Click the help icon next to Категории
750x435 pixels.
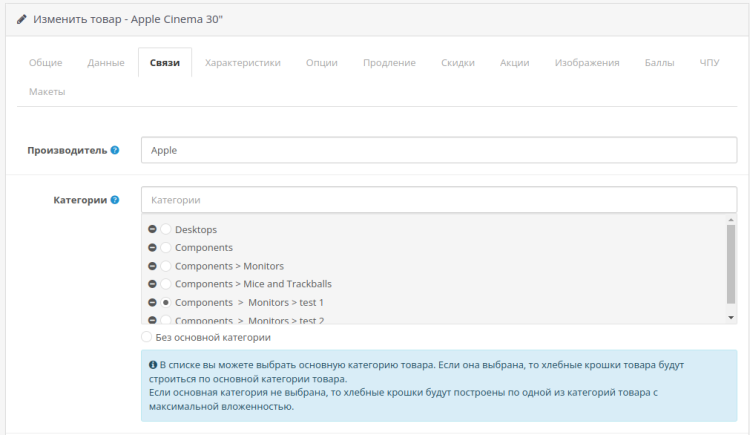click(115, 200)
